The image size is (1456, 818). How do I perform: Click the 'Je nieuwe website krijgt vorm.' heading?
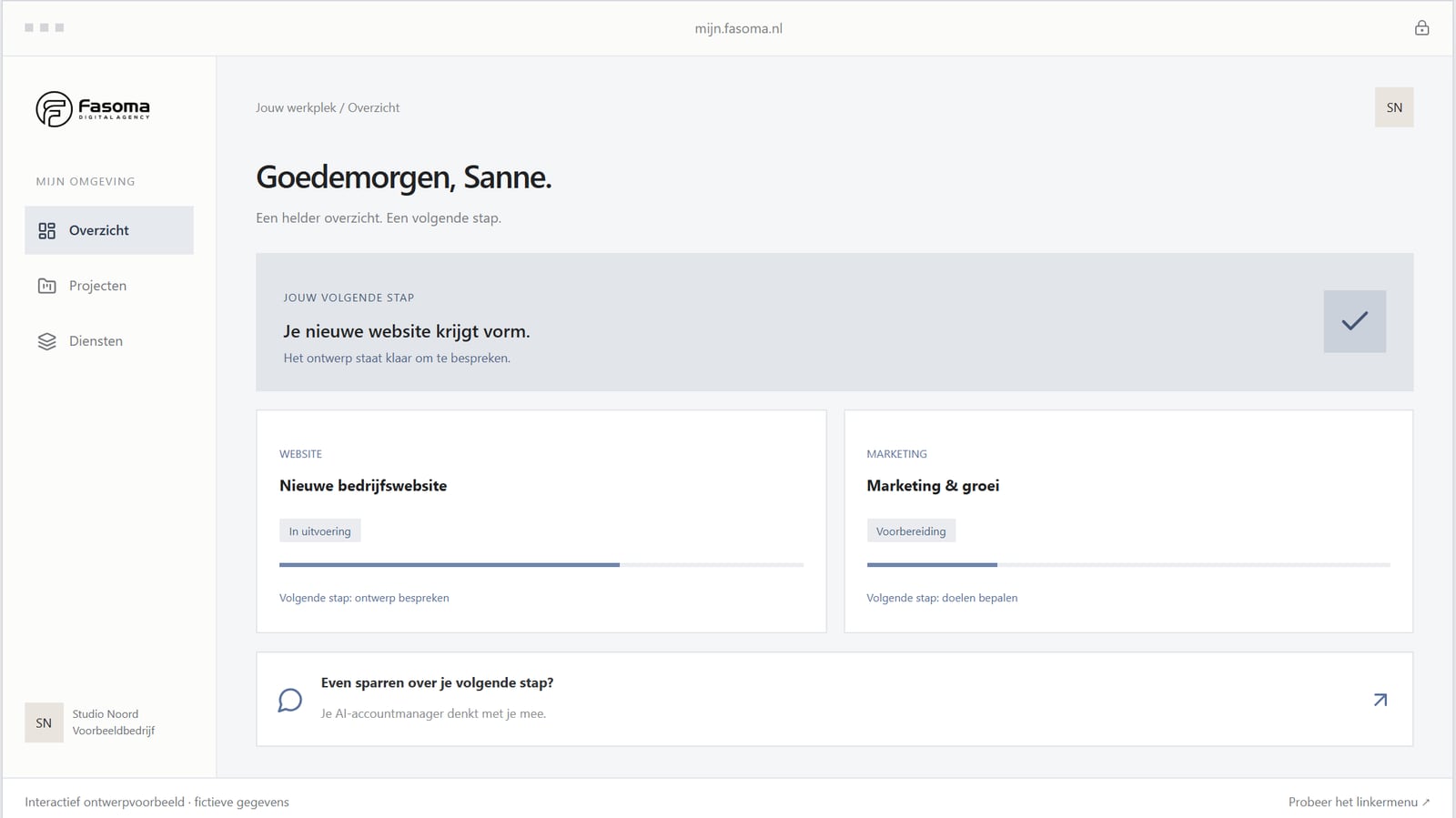tap(407, 331)
